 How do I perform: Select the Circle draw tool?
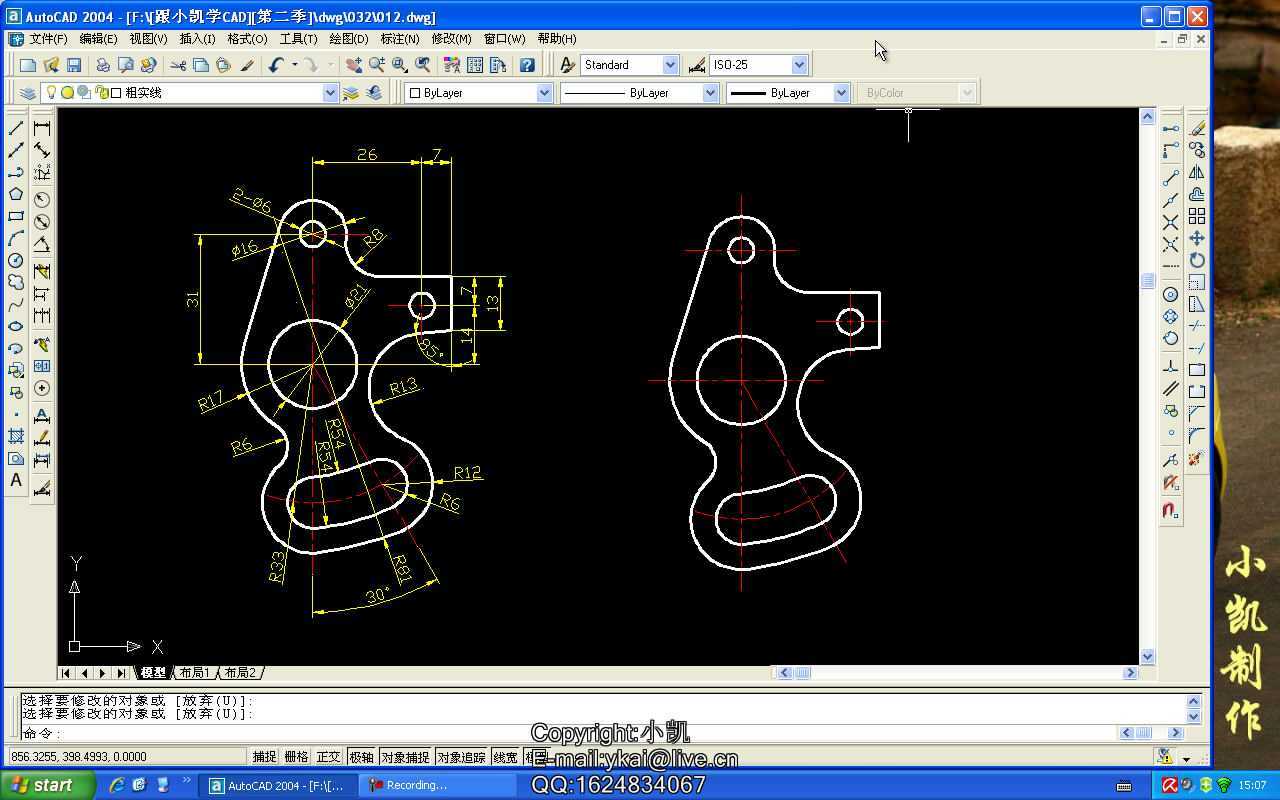16,260
